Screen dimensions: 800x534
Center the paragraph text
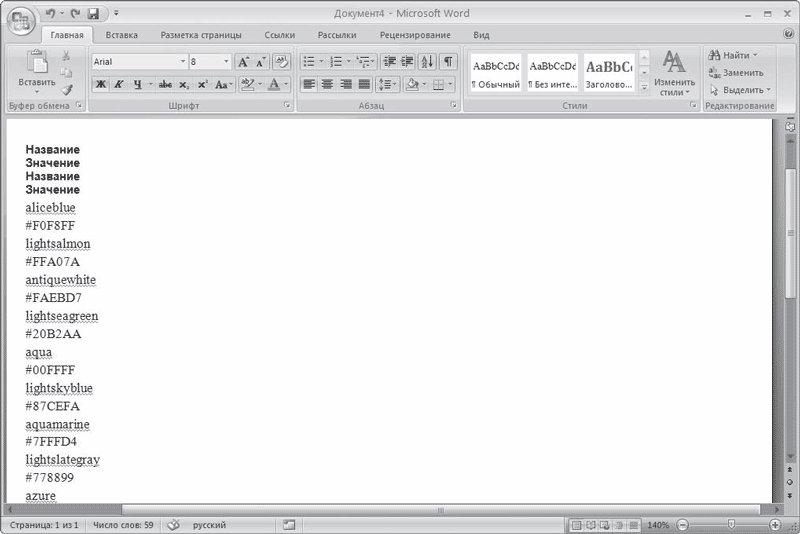327,85
